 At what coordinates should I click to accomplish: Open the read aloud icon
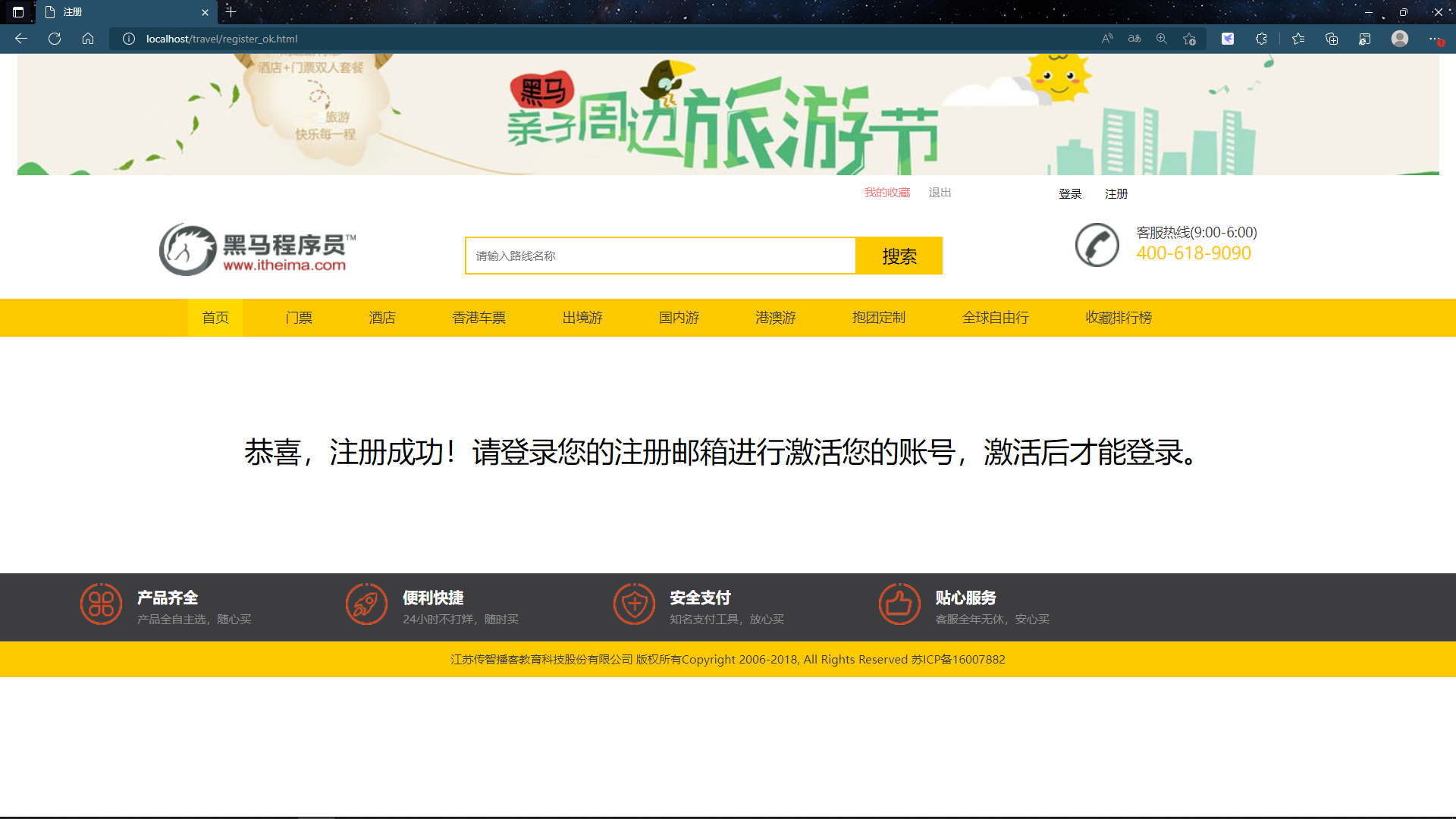(1107, 39)
